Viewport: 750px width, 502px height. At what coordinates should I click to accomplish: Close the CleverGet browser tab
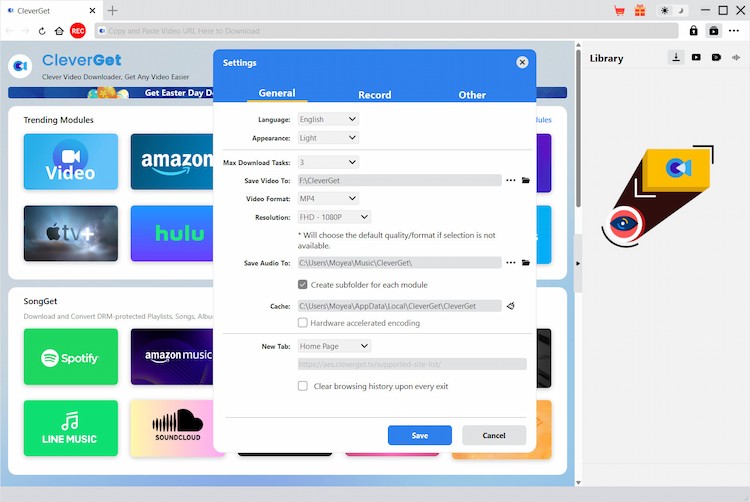point(92,11)
